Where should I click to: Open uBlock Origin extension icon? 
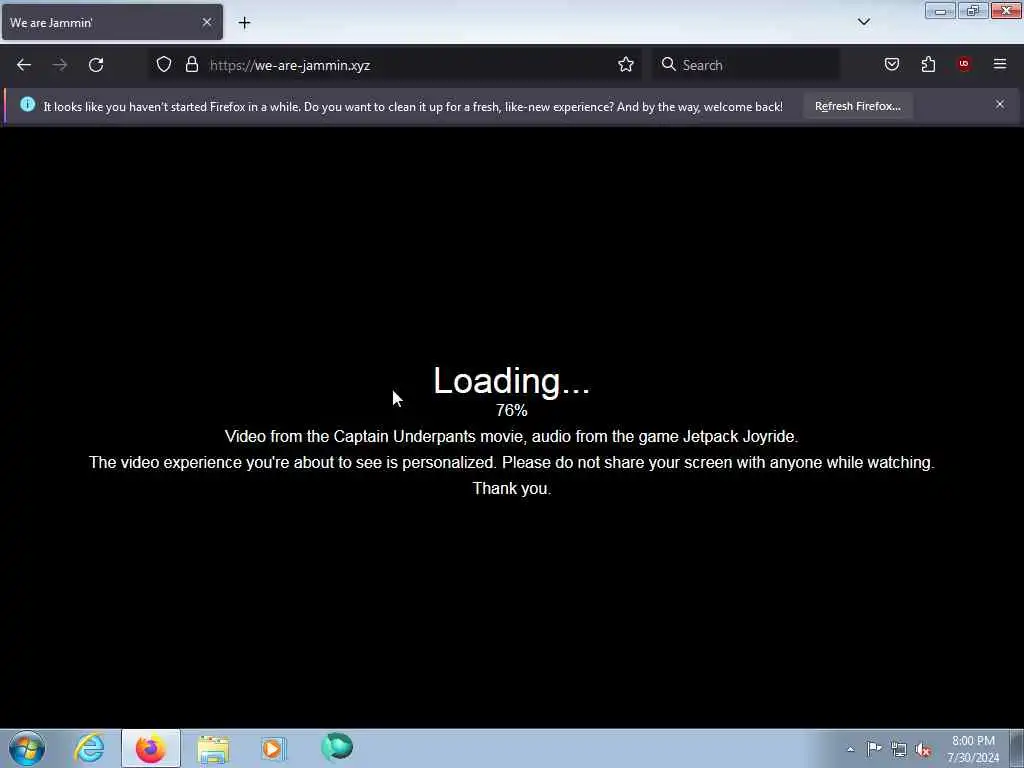[964, 64]
